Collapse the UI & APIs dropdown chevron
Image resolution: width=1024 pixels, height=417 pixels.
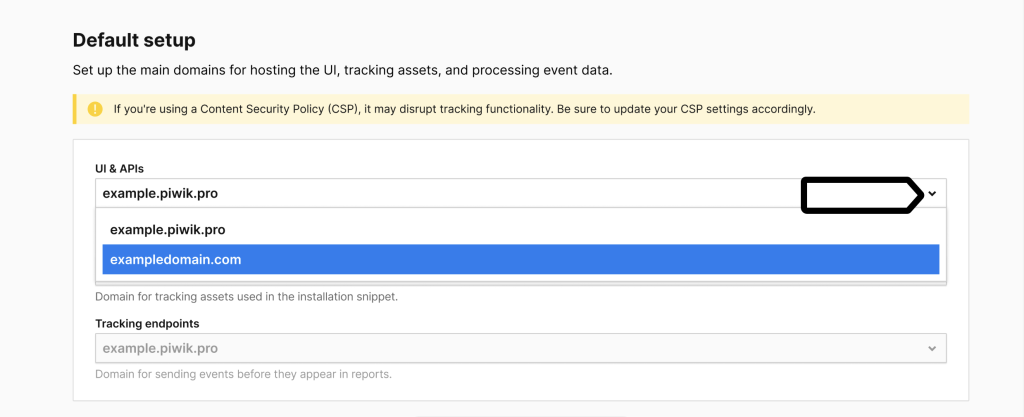click(933, 193)
